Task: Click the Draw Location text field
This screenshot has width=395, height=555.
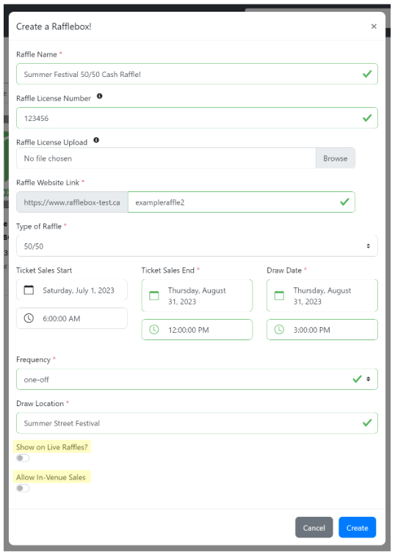Action: coord(197,423)
